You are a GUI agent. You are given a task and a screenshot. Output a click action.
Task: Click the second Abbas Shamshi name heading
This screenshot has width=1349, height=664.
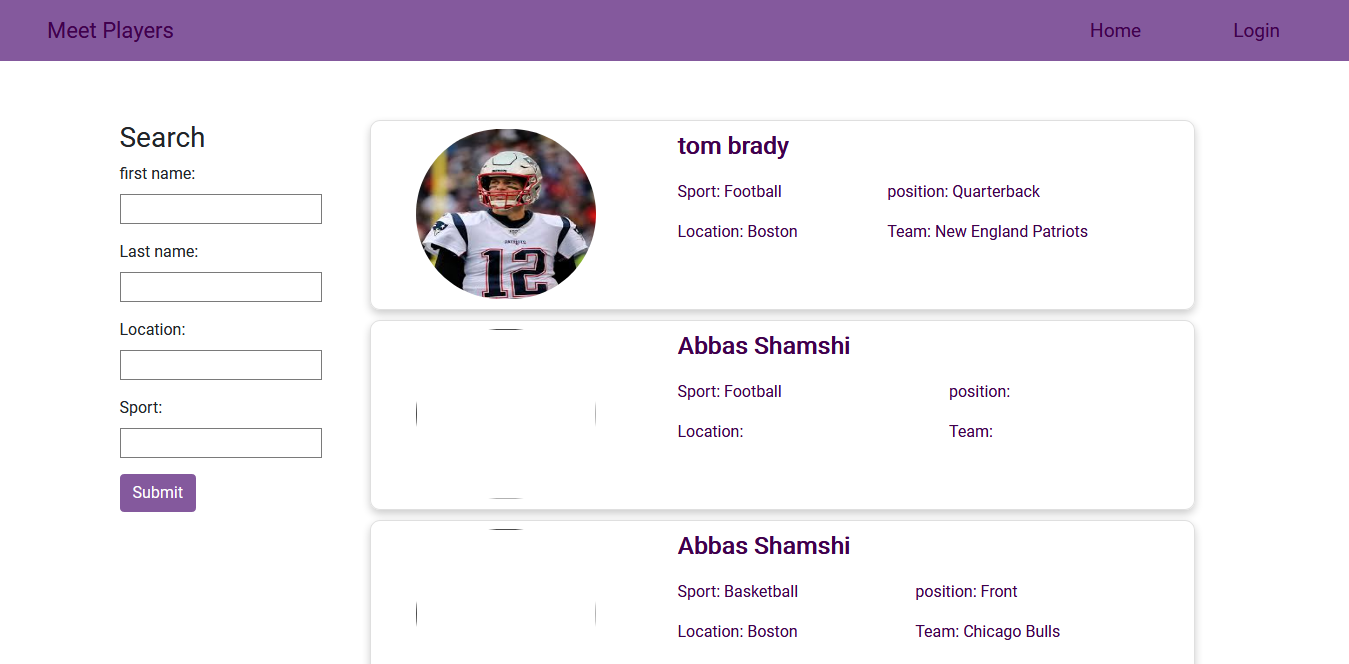pos(764,546)
